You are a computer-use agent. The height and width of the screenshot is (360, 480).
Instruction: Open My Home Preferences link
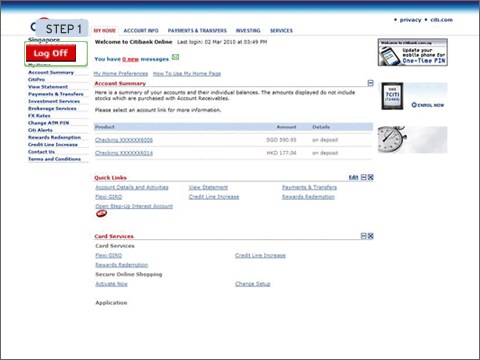[x=121, y=74]
